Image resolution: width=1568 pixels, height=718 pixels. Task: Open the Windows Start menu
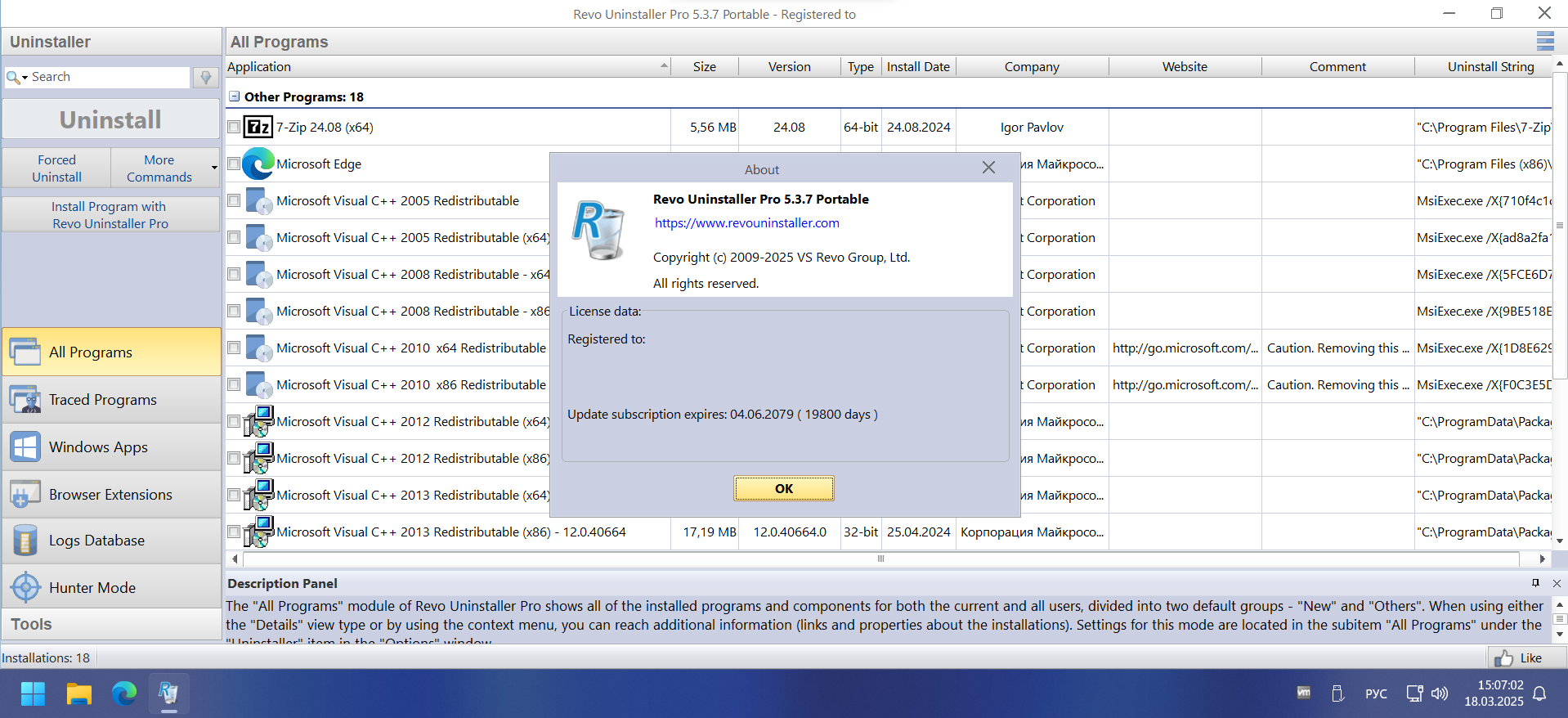click(x=33, y=693)
